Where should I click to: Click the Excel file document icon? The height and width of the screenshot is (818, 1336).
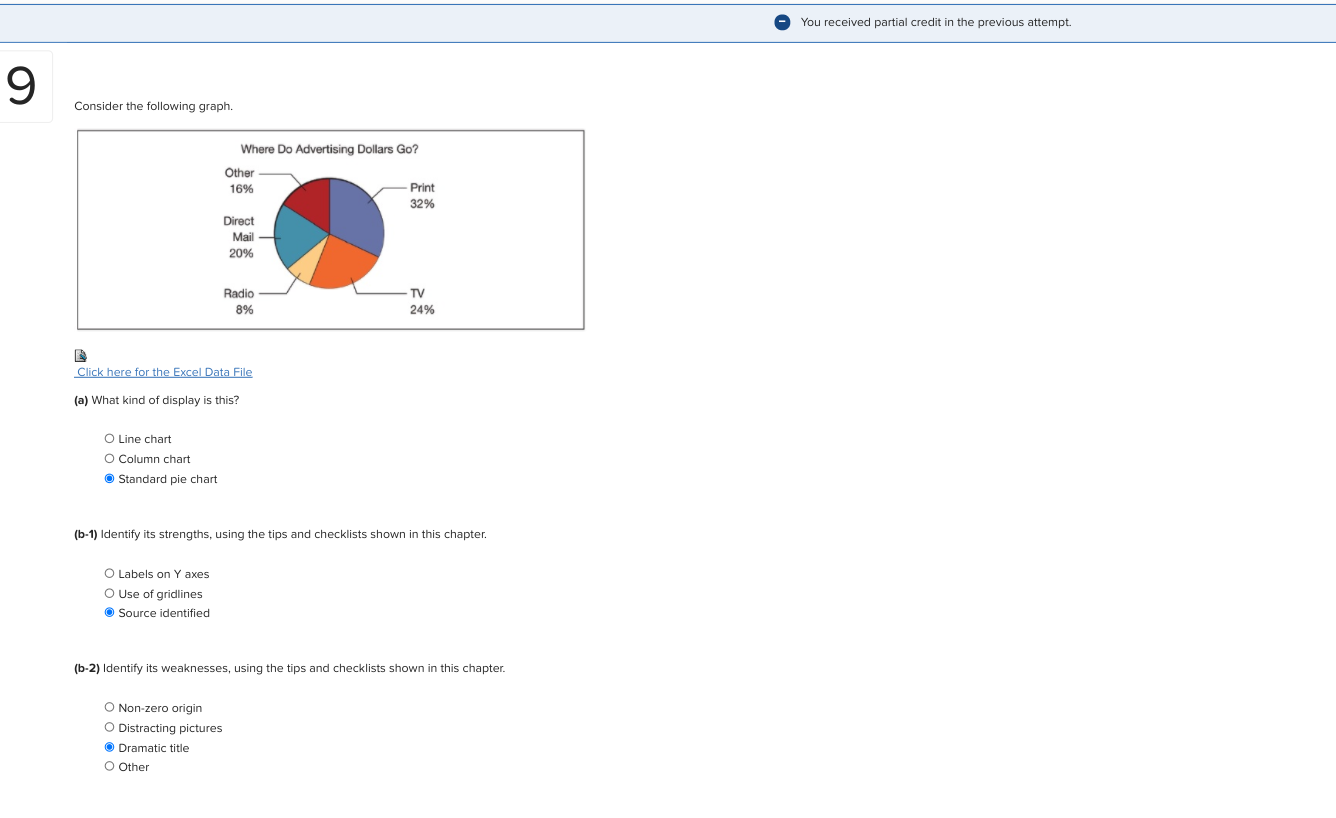click(x=81, y=355)
